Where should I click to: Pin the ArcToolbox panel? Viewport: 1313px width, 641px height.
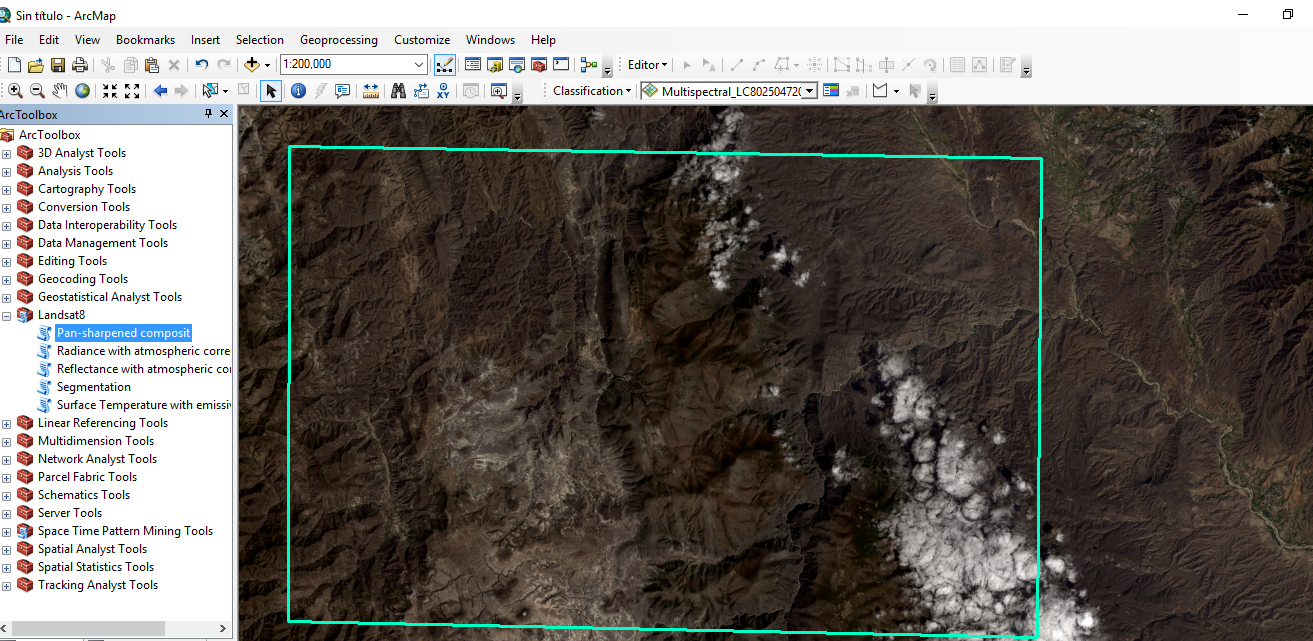(208, 115)
